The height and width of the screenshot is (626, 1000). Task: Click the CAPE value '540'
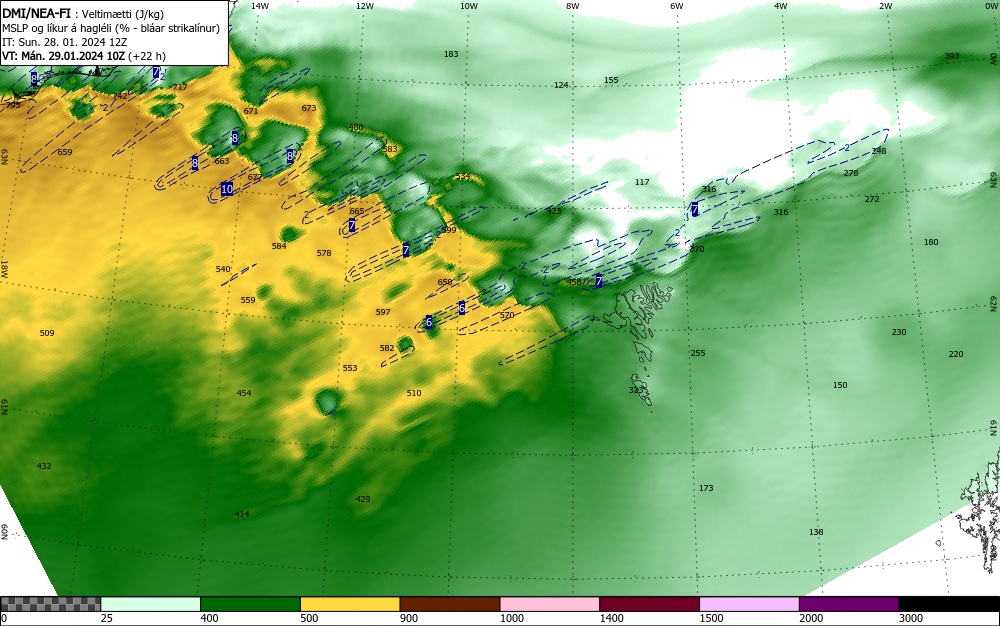tap(223, 269)
